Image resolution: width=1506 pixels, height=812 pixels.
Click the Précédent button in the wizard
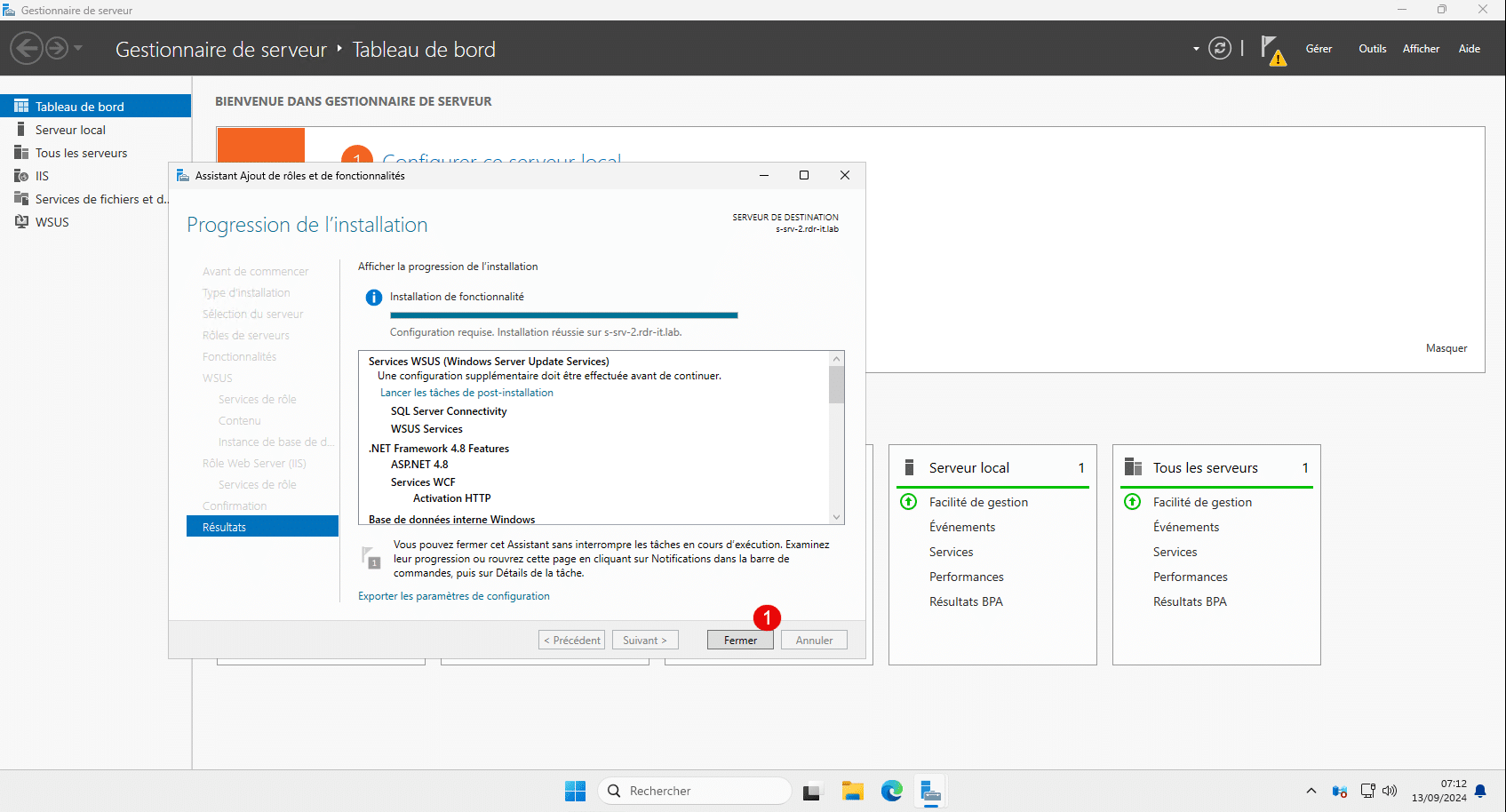click(571, 640)
